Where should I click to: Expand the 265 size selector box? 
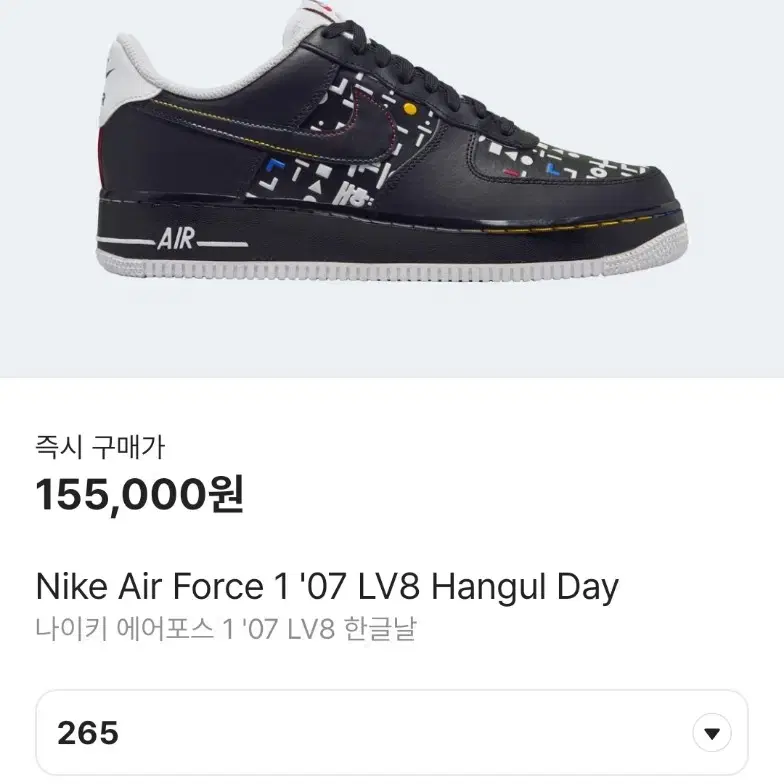(392, 733)
